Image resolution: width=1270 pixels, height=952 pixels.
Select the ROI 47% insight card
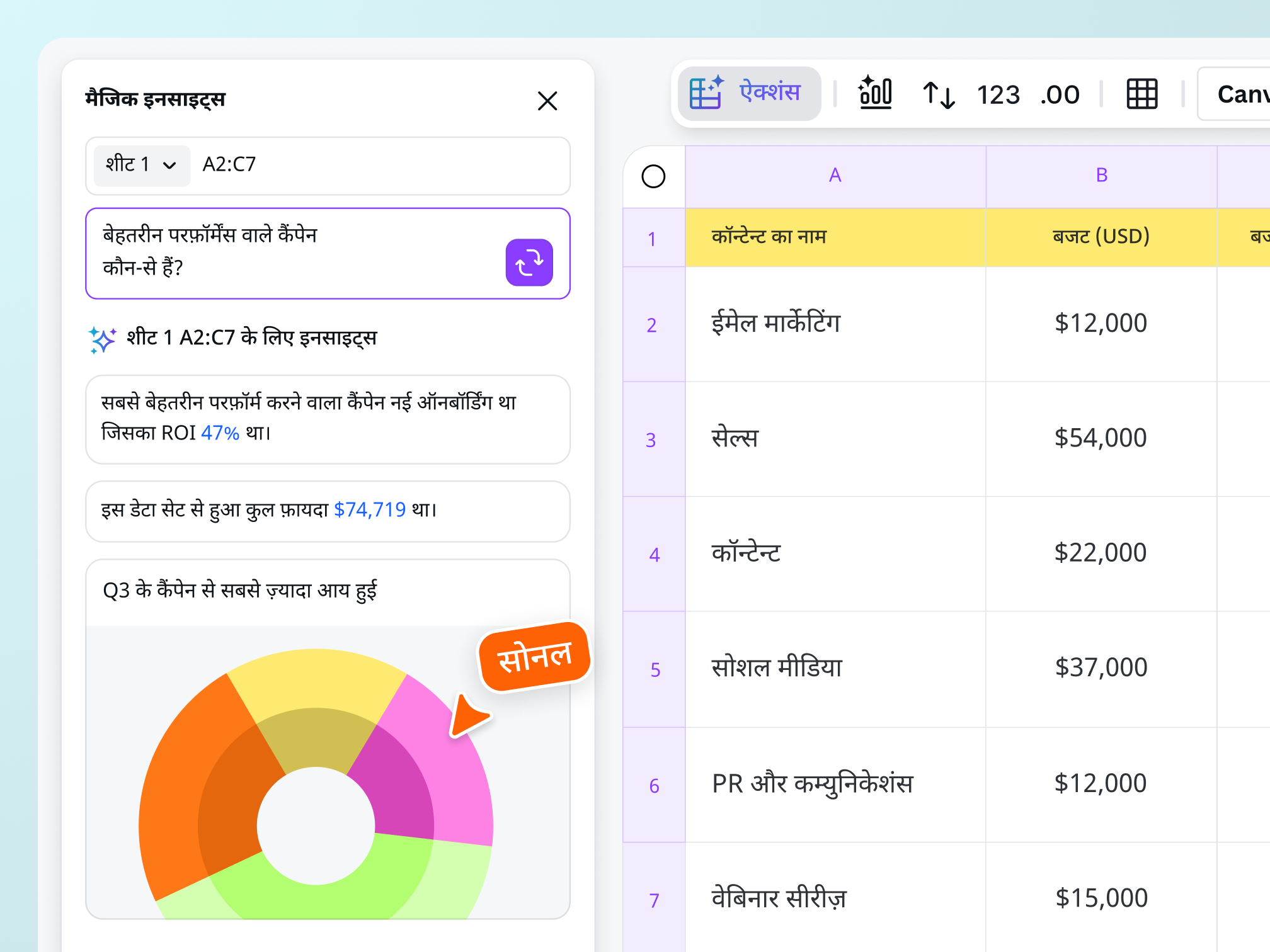[328, 419]
